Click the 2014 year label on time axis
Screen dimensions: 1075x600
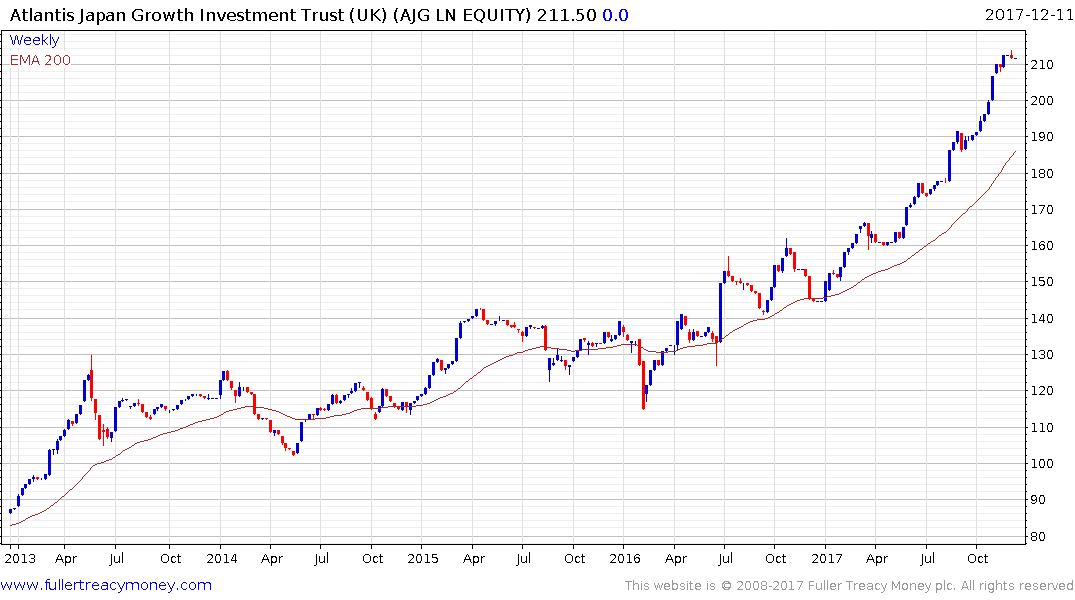[x=221, y=558]
